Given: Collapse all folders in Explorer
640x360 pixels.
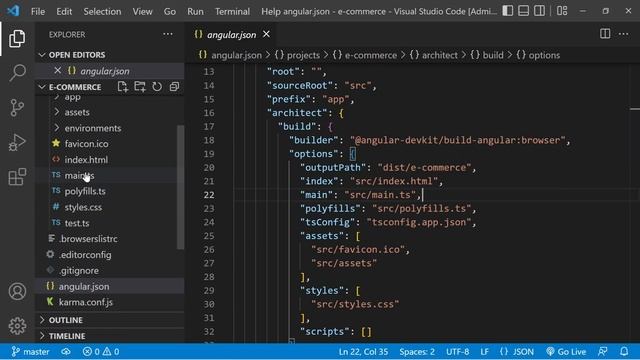Looking at the screenshot, I should (174, 87).
